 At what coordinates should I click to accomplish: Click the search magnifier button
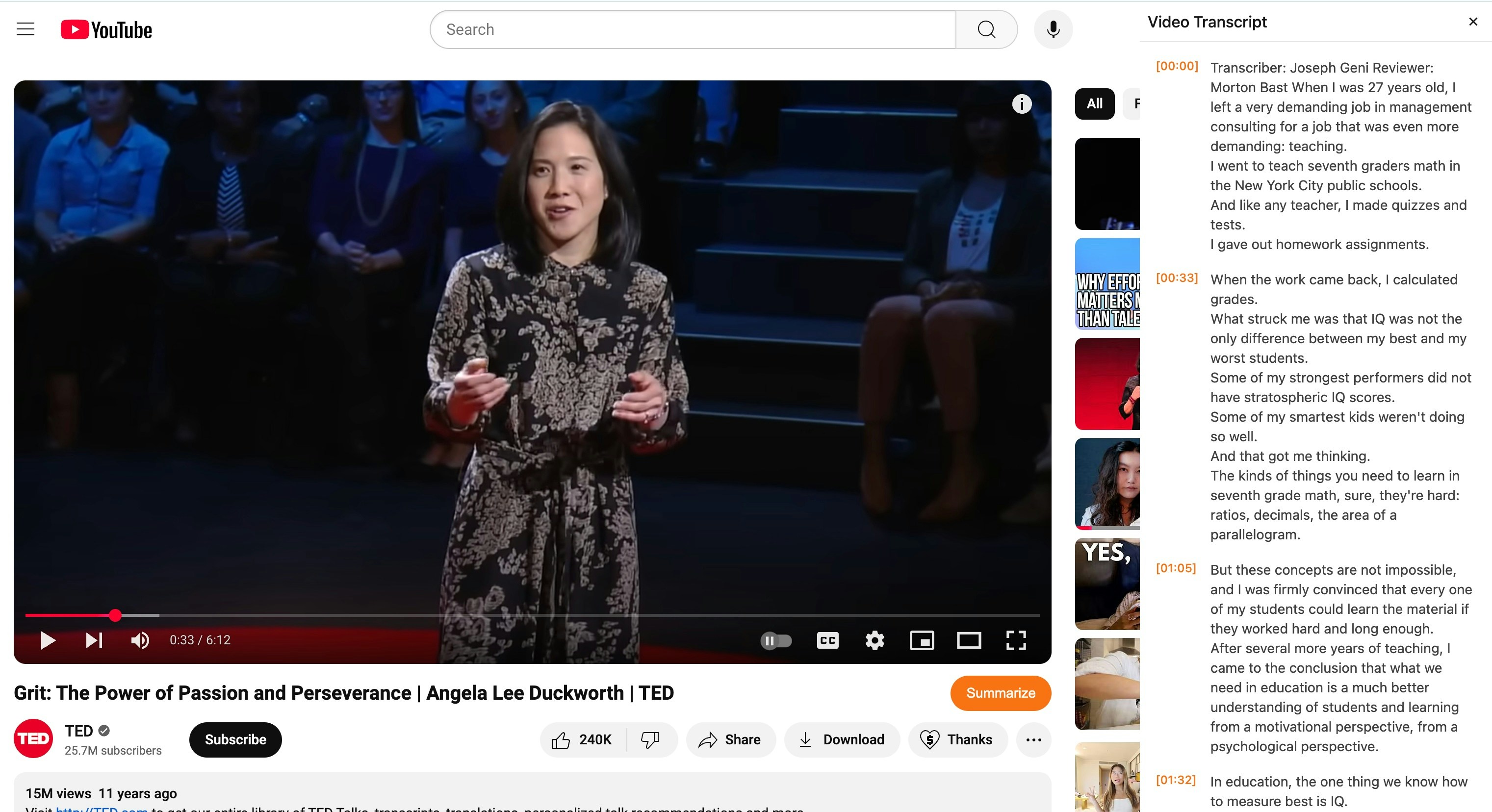pos(986,29)
